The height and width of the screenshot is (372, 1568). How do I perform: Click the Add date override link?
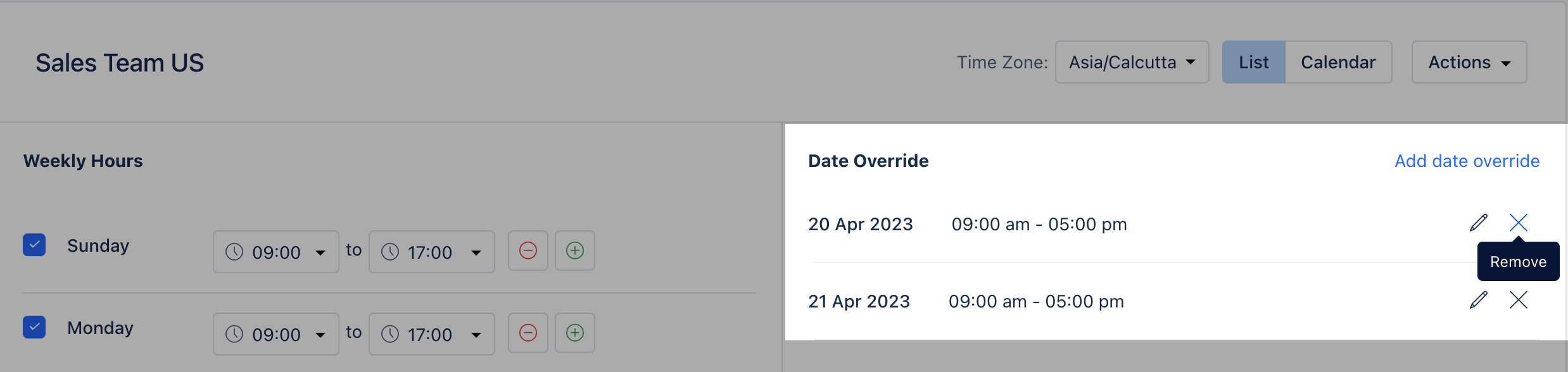tap(1467, 161)
